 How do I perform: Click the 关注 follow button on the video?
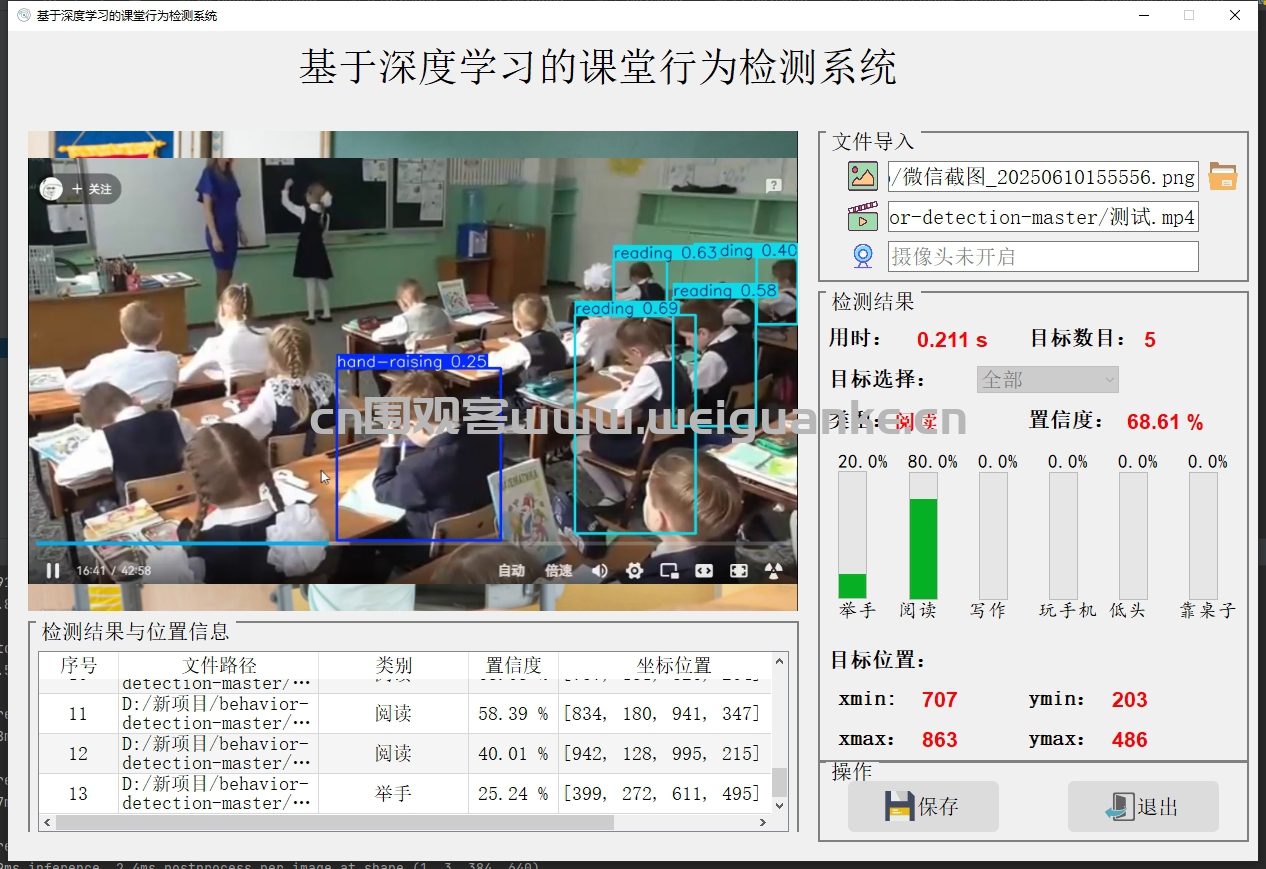click(x=93, y=189)
